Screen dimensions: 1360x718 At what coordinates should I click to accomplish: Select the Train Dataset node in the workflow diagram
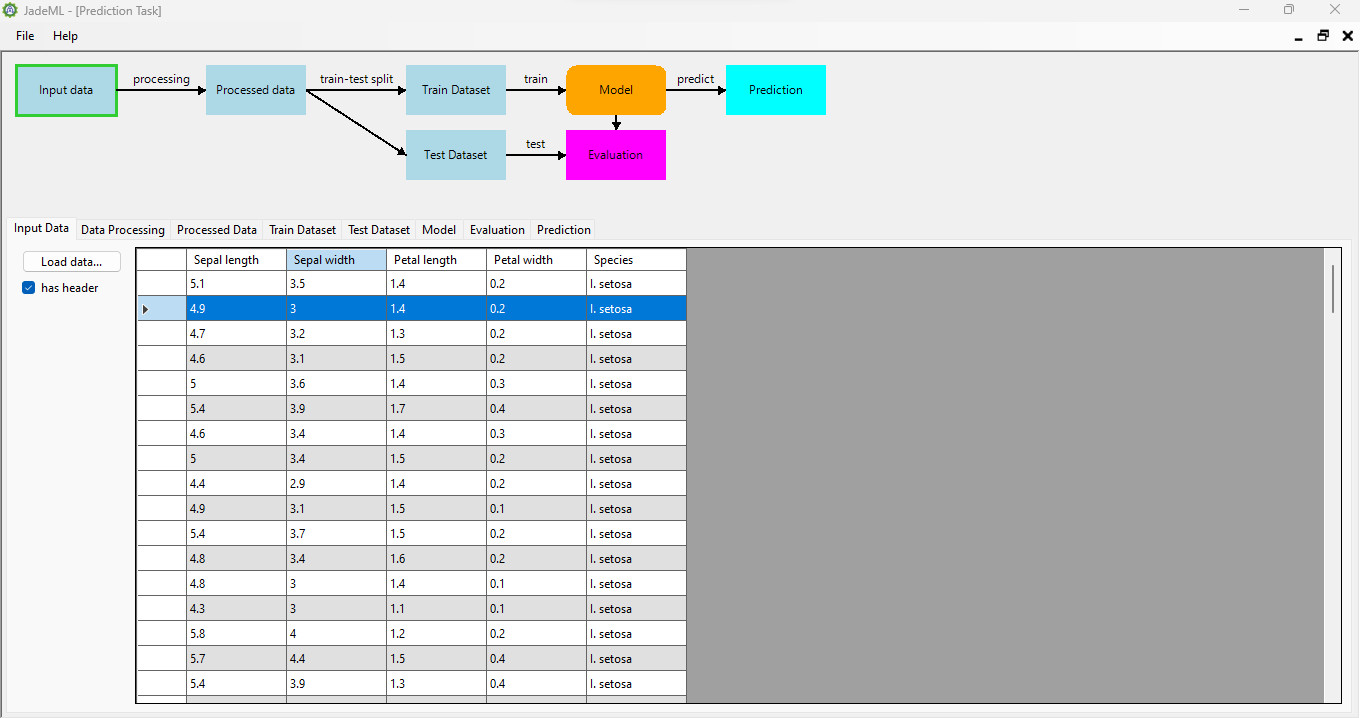tap(456, 90)
